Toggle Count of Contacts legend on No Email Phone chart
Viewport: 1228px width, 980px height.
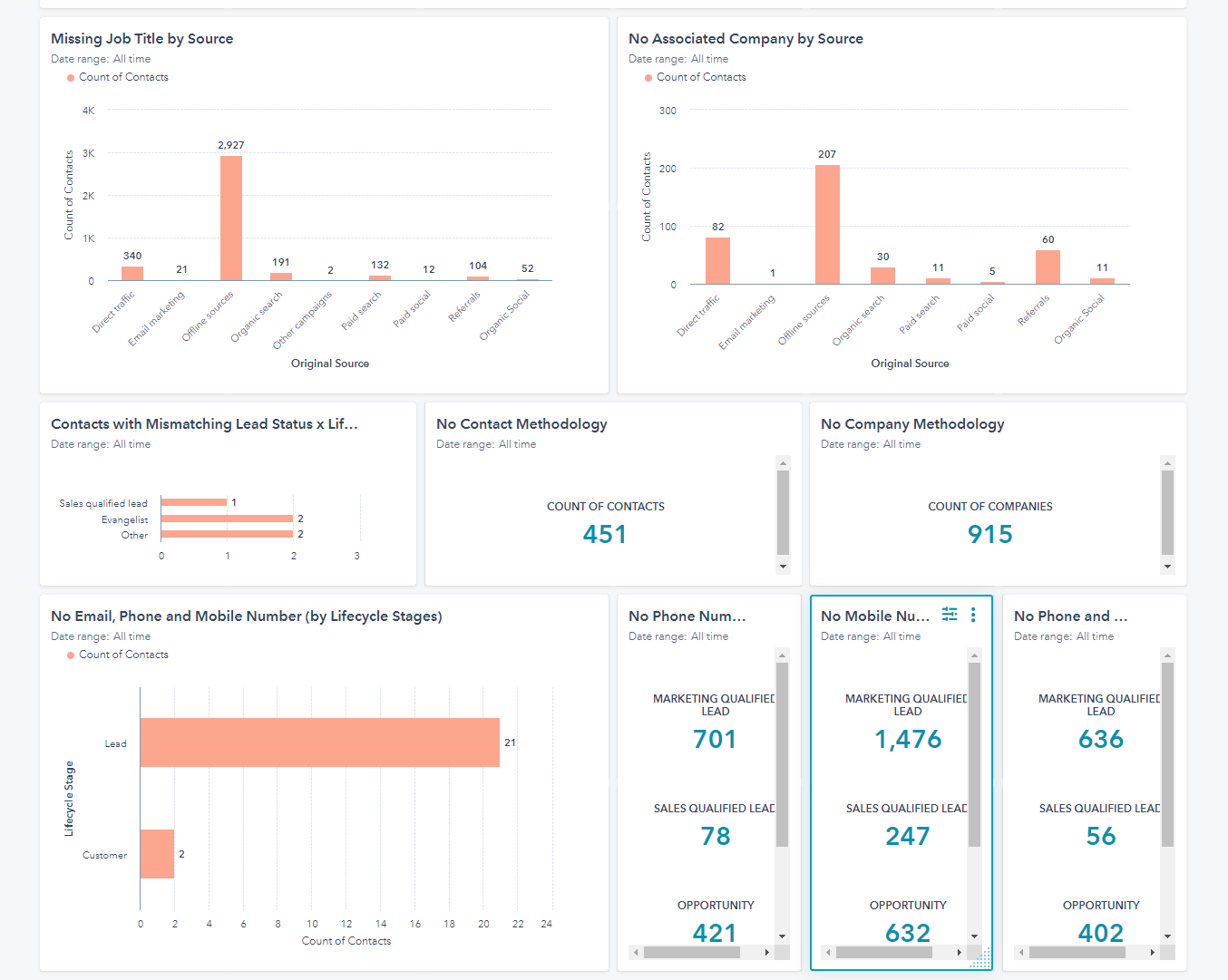(117, 655)
